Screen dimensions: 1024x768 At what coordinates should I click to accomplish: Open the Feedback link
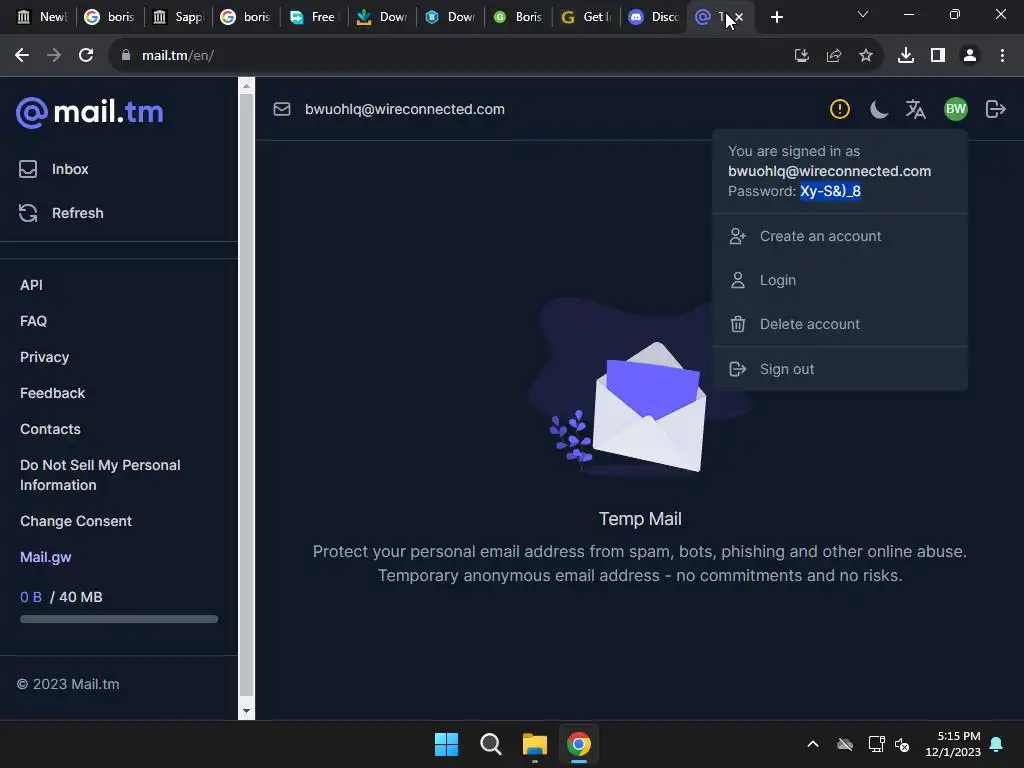[52, 392]
